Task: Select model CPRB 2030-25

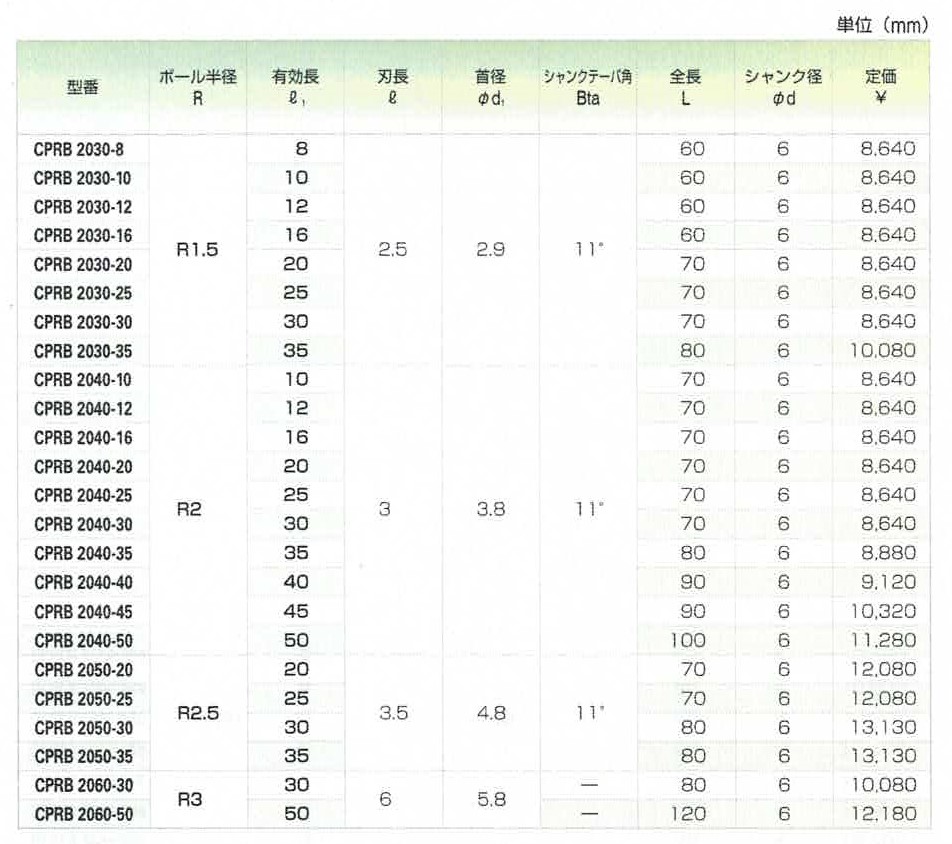Action: [x=83, y=293]
